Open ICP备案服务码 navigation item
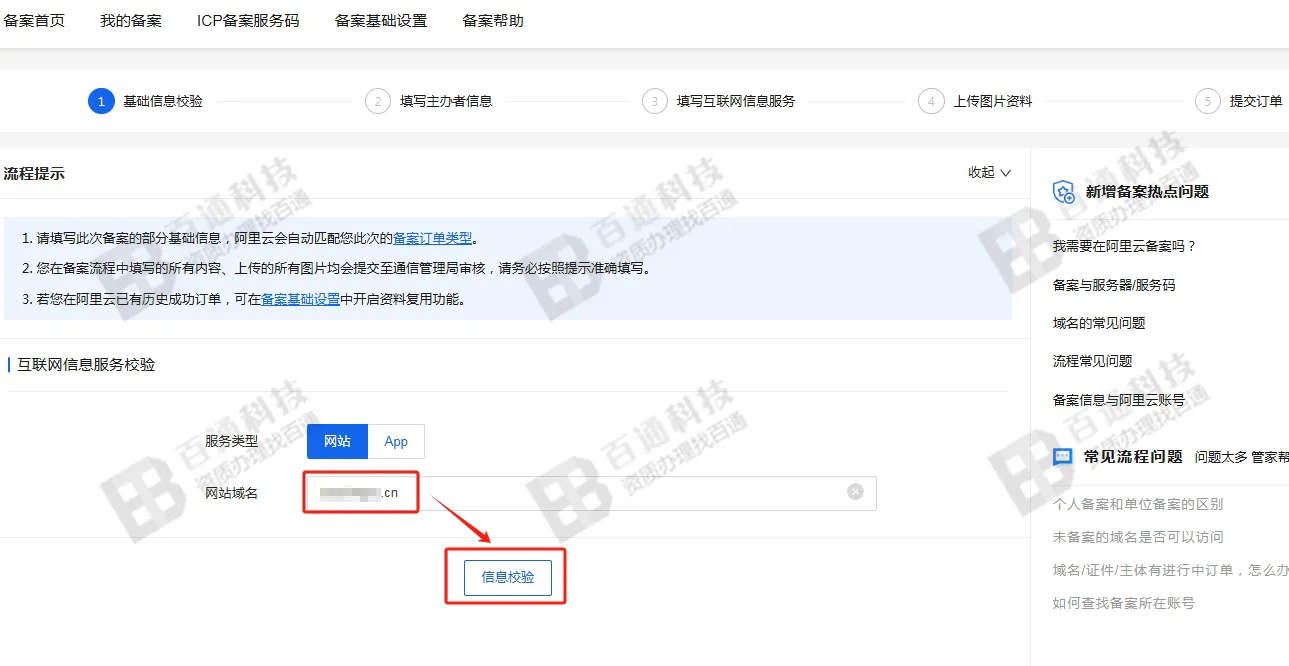Screen dimensions: 1289x666 click(x=248, y=21)
